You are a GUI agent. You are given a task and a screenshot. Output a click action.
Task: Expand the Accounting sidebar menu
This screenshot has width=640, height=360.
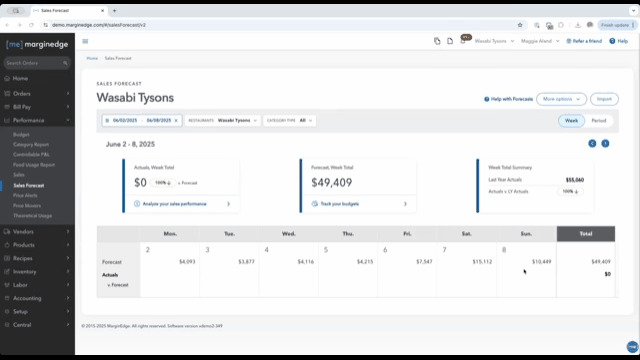click(x=37, y=298)
